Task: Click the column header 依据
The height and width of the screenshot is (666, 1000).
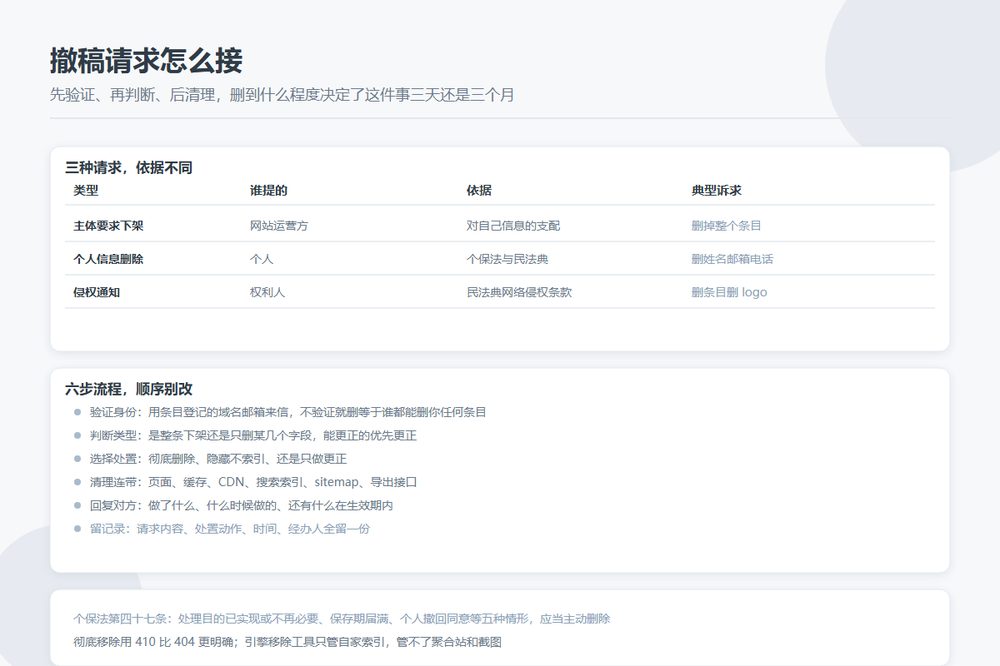Action: click(x=479, y=190)
